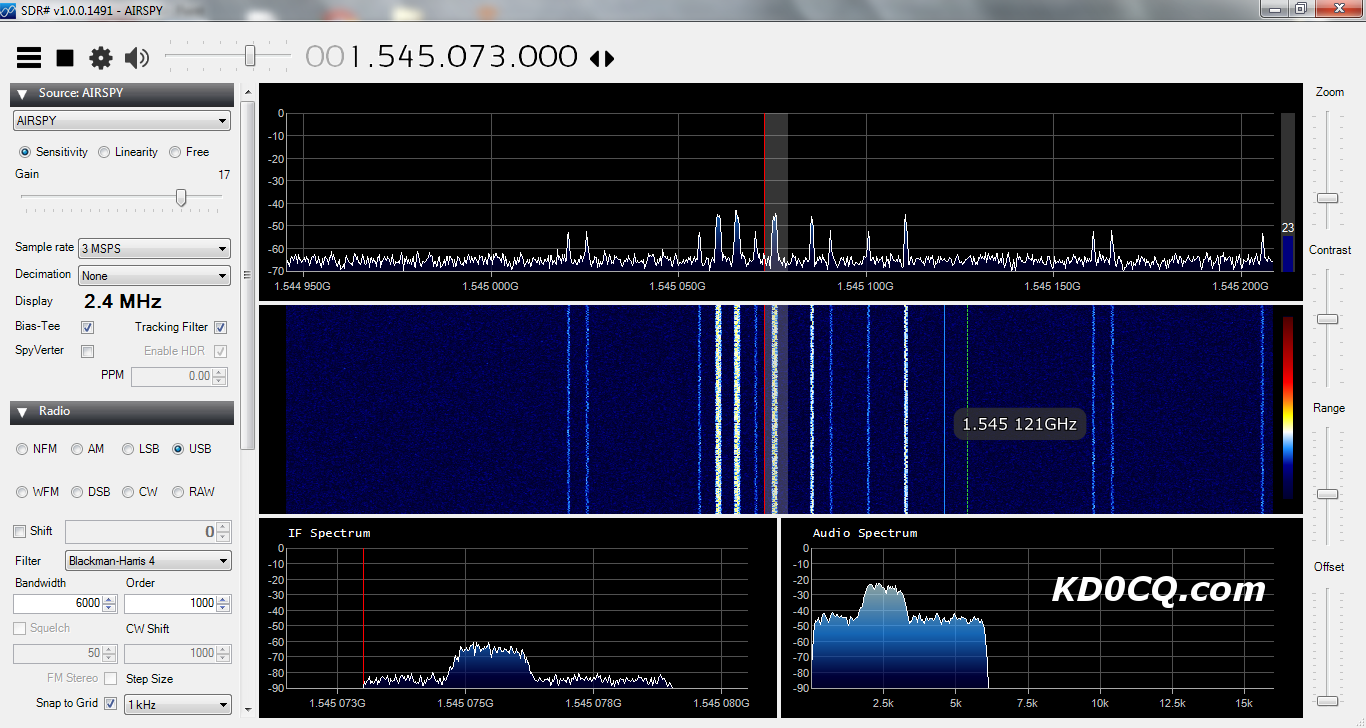Enable the Shift checkbox

click(x=19, y=531)
